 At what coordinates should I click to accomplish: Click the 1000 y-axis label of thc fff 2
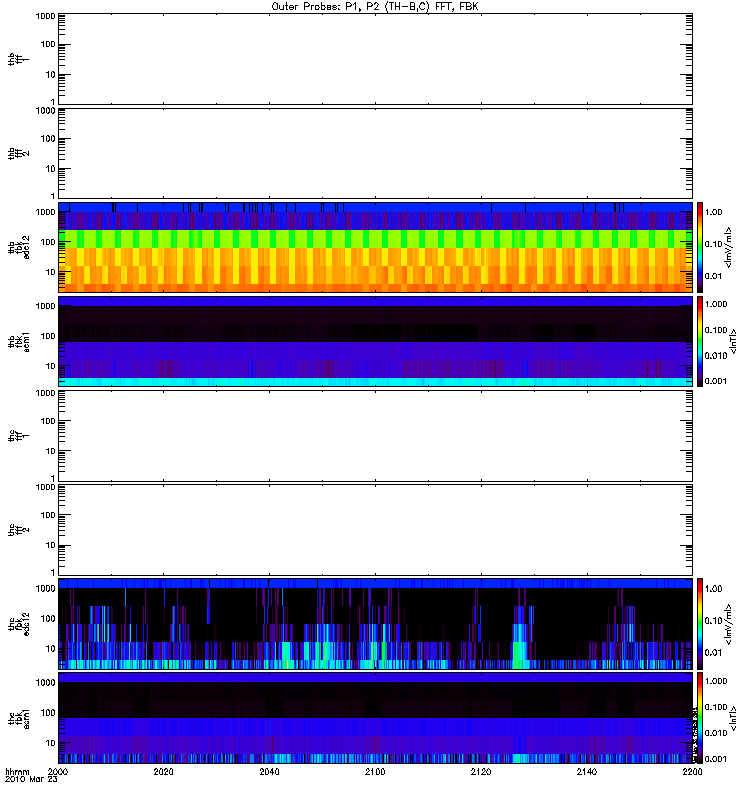click(x=46, y=487)
